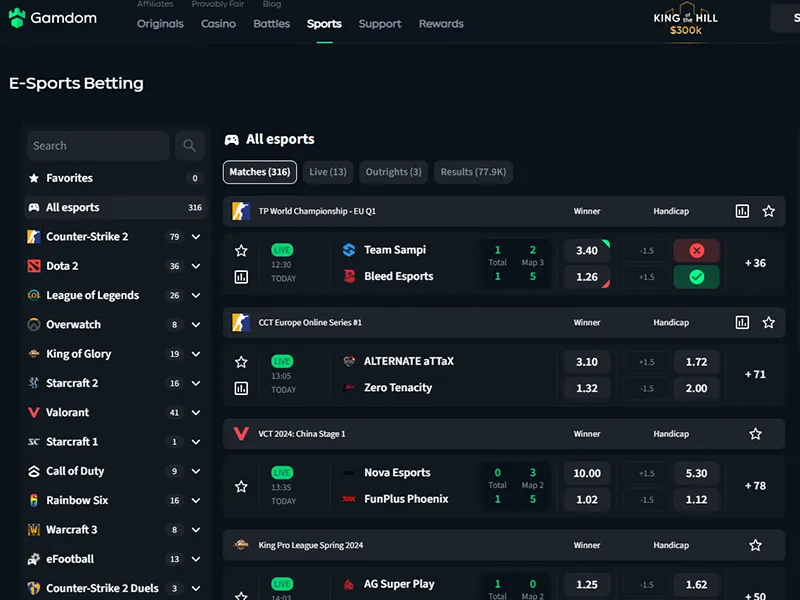800x600 pixels.
Task: Expand the King of Glory chevron
Action: tap(196, 354)
